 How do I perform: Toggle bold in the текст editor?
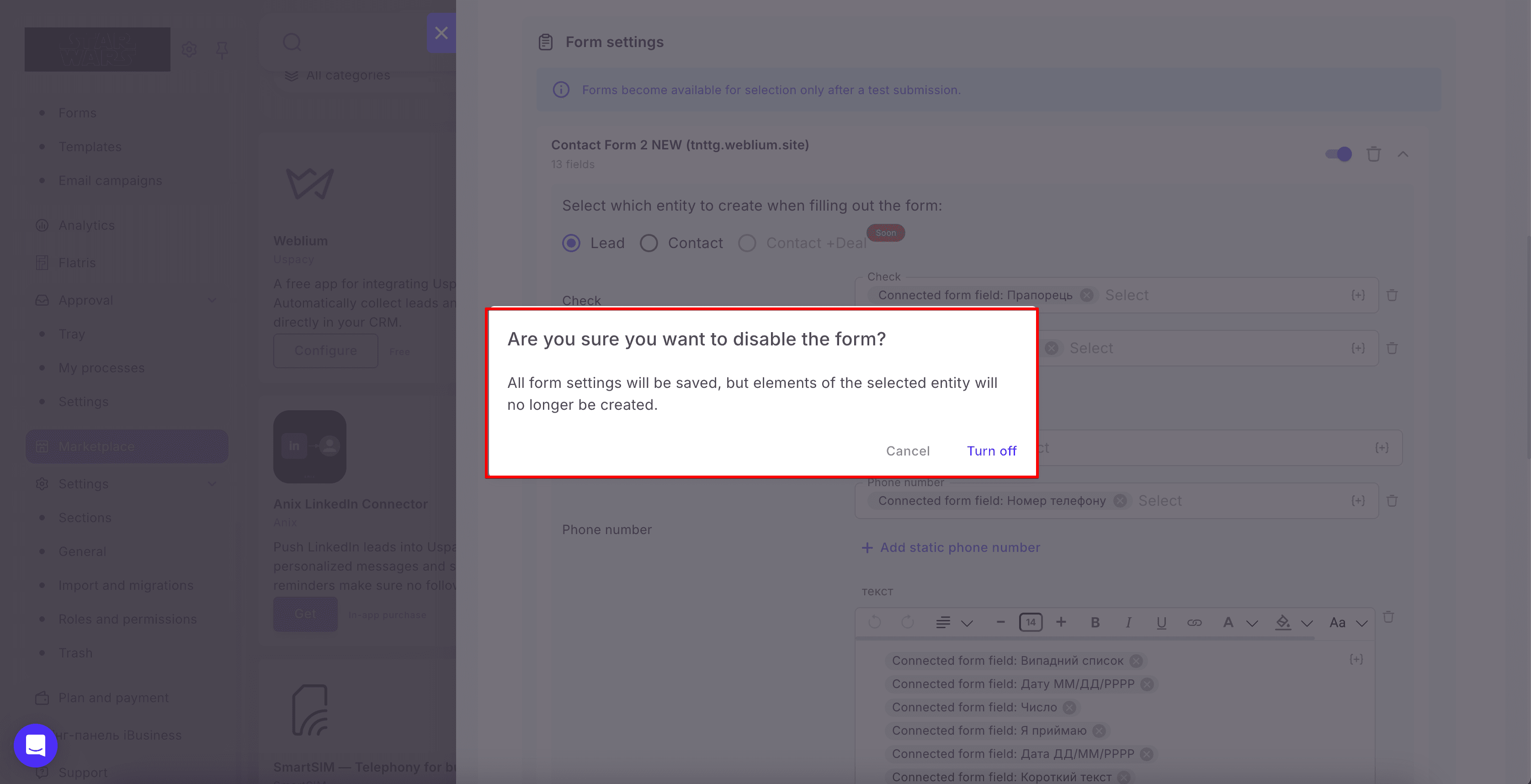(x=1095, y=622)
